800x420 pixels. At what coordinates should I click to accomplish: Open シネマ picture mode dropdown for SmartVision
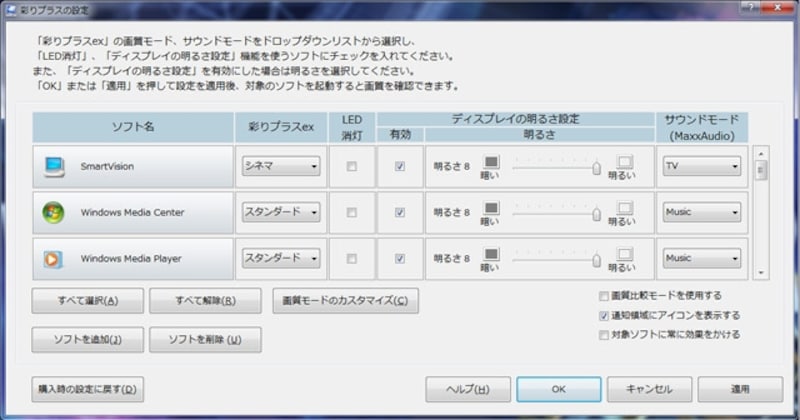coord(281,166)
